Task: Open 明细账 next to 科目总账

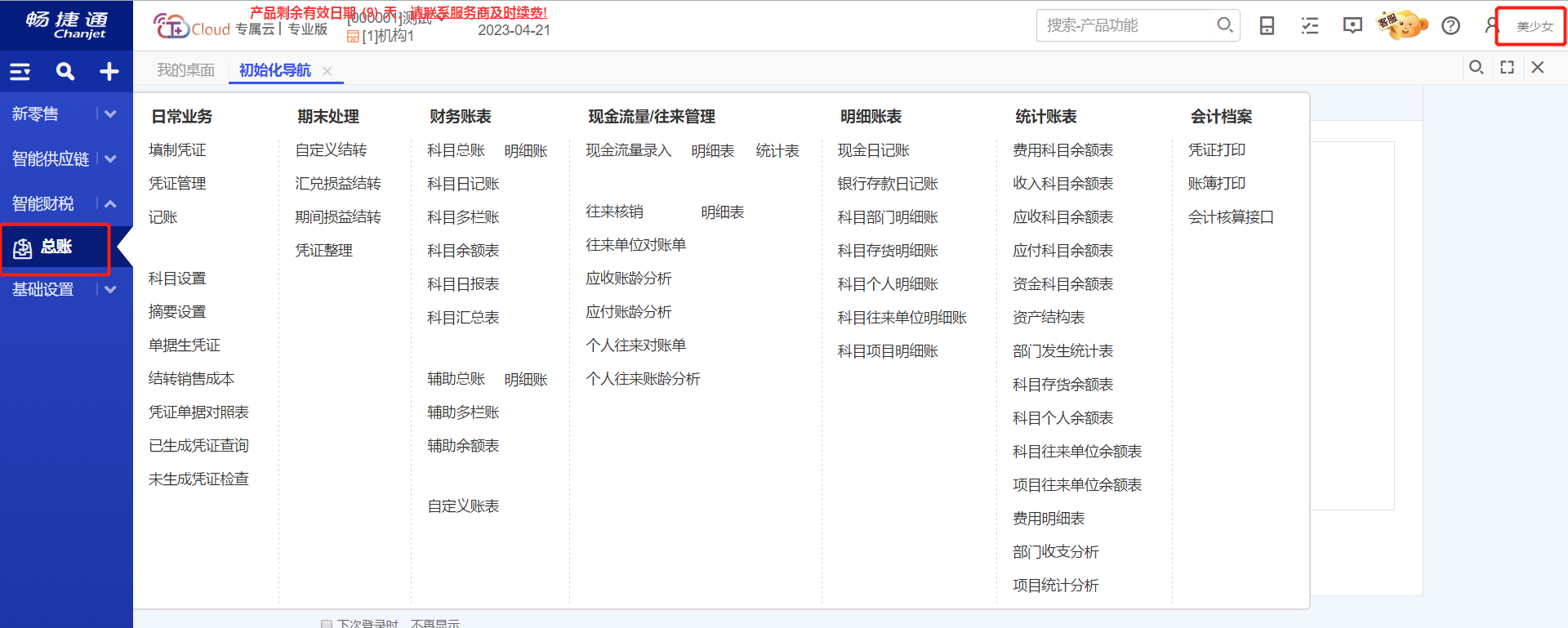Action: 526,151
